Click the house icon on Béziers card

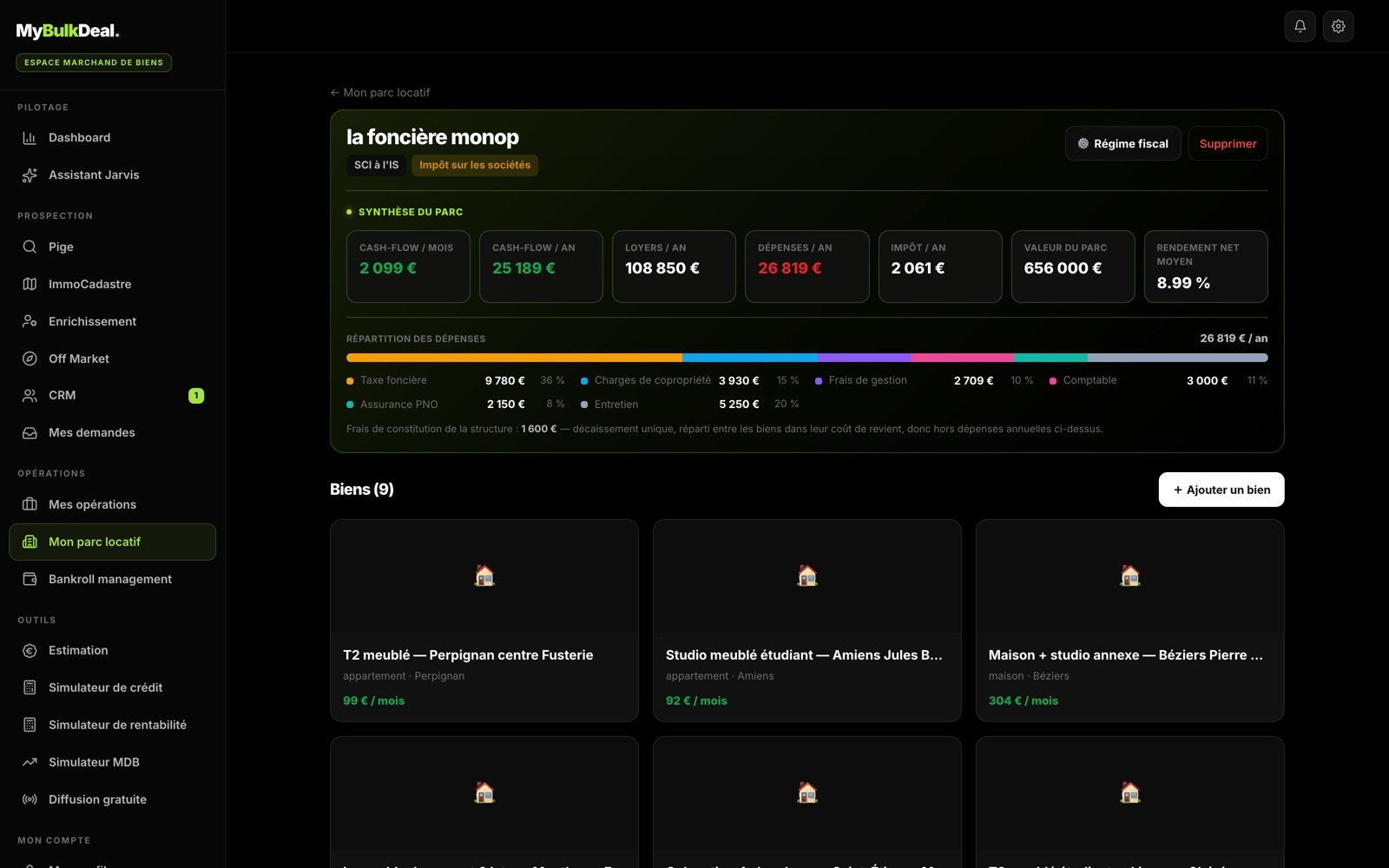(x=1130, y=575)
